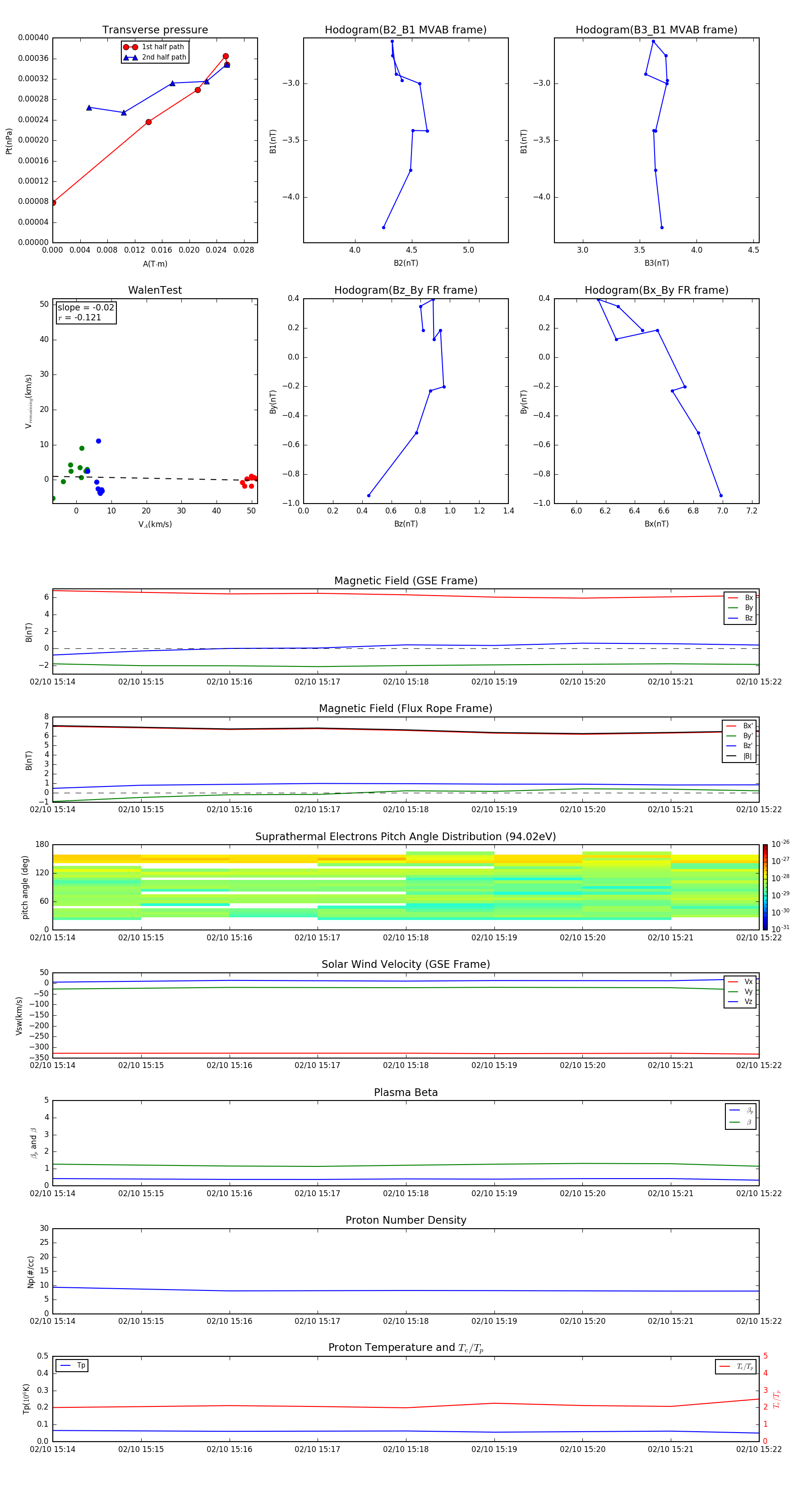Select the "Vsw(km/s)" y-axis label

point(19,1015)
